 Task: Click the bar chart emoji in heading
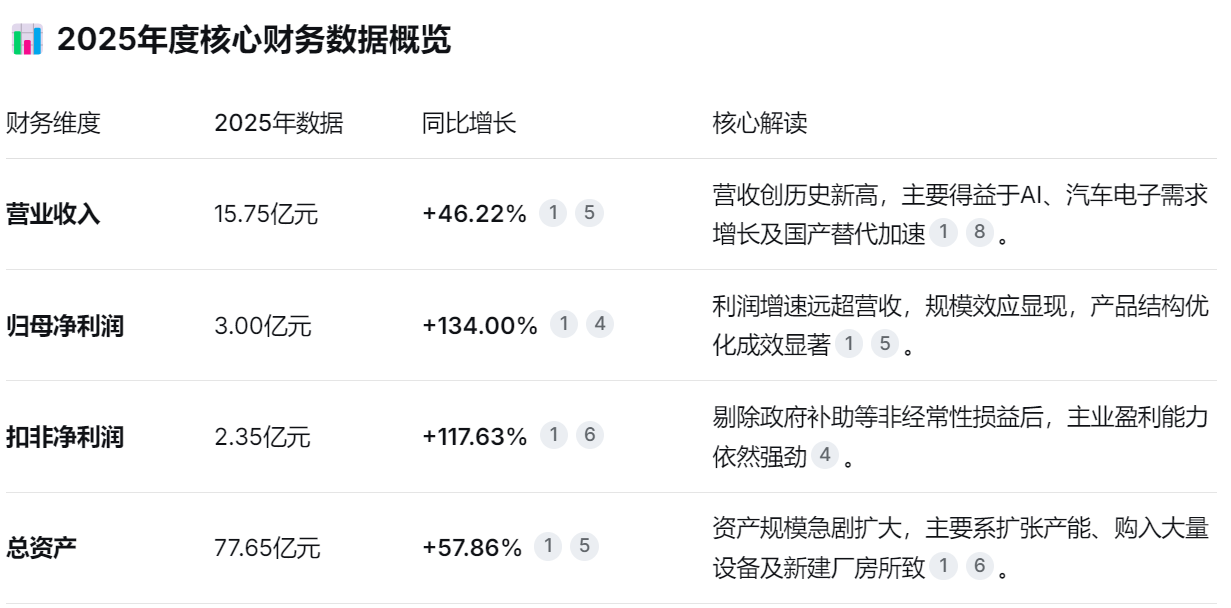(x=27, y=40)
